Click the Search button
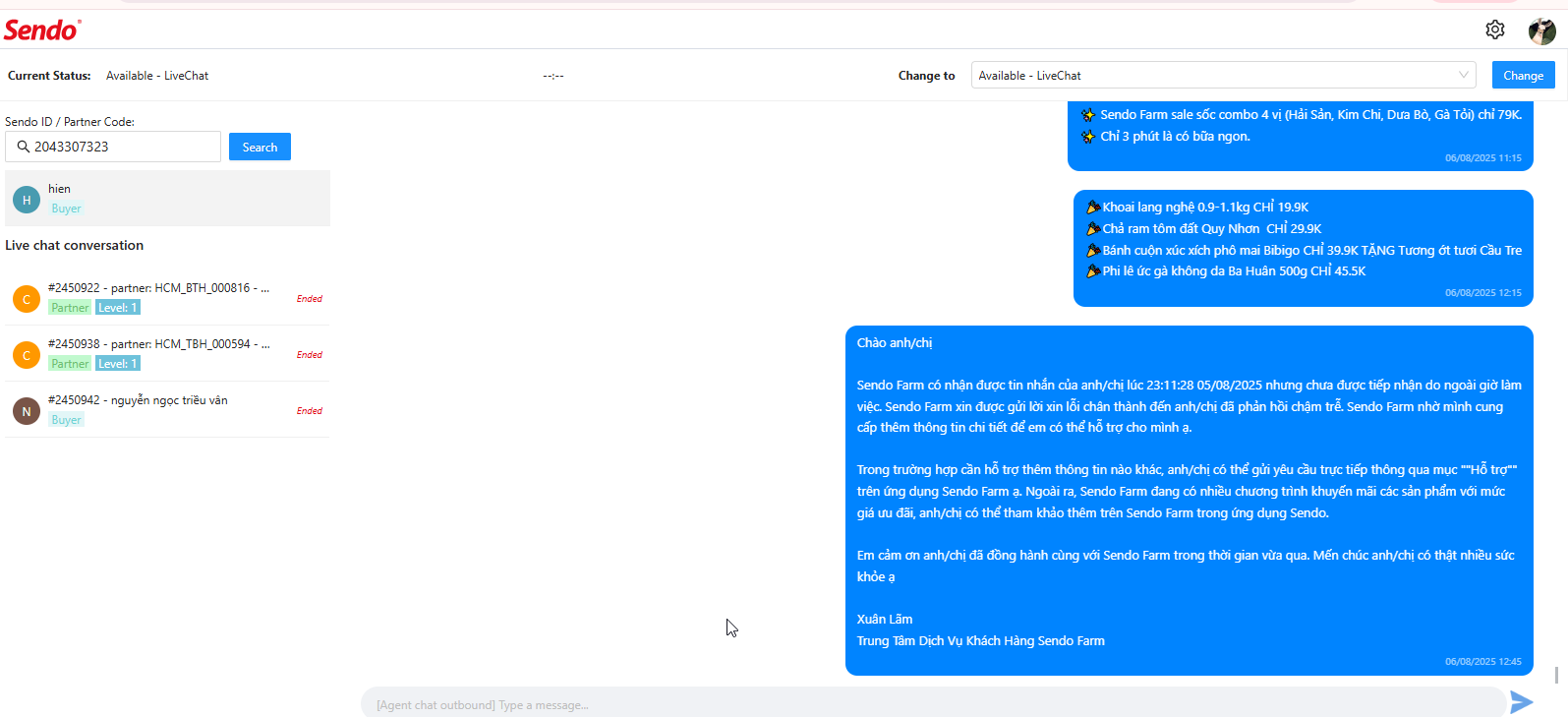The height and width of the screenshot is (717, 1568). tap(260, 147)
